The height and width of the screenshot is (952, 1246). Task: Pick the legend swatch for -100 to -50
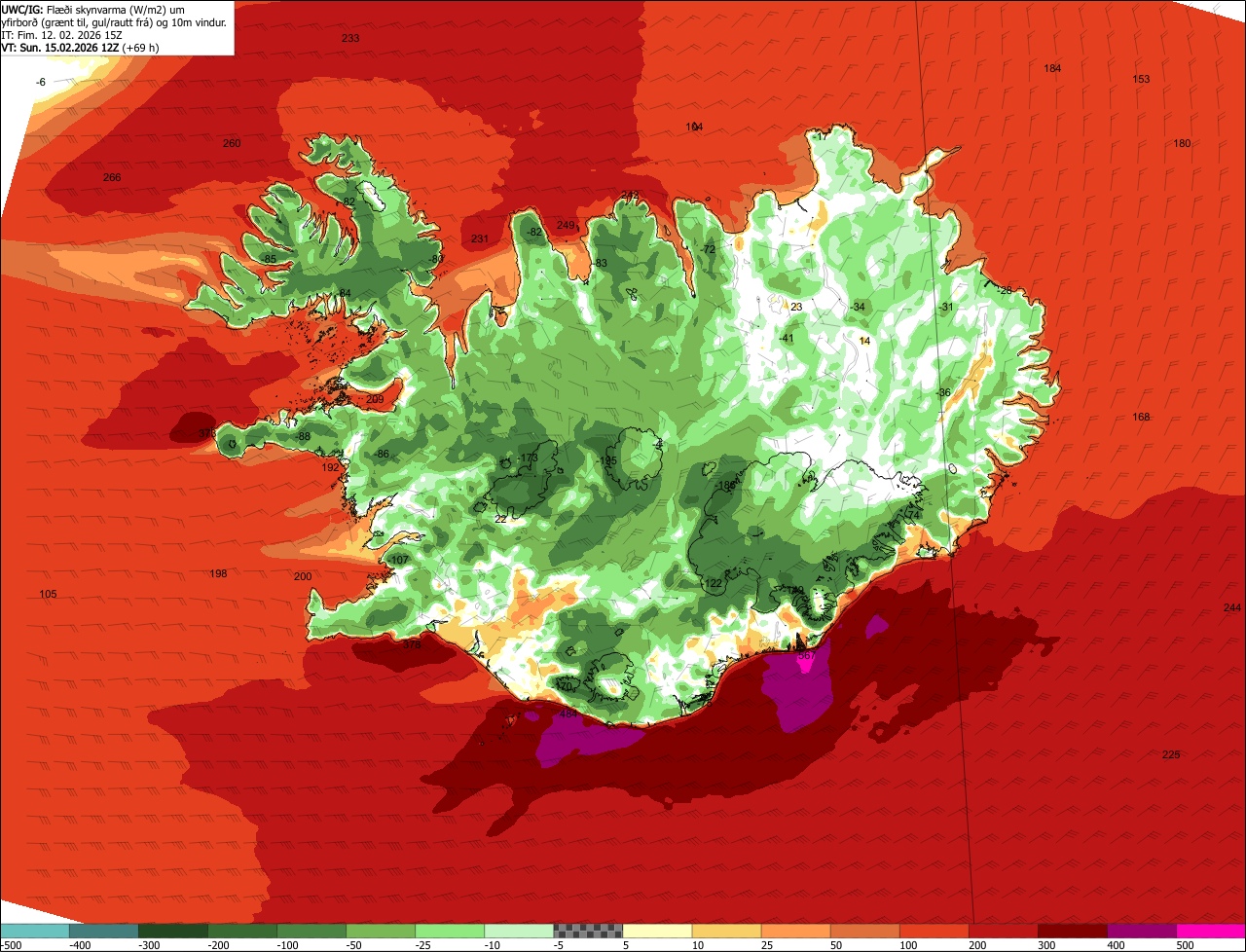pyautogui.click(x=311, y=930)
